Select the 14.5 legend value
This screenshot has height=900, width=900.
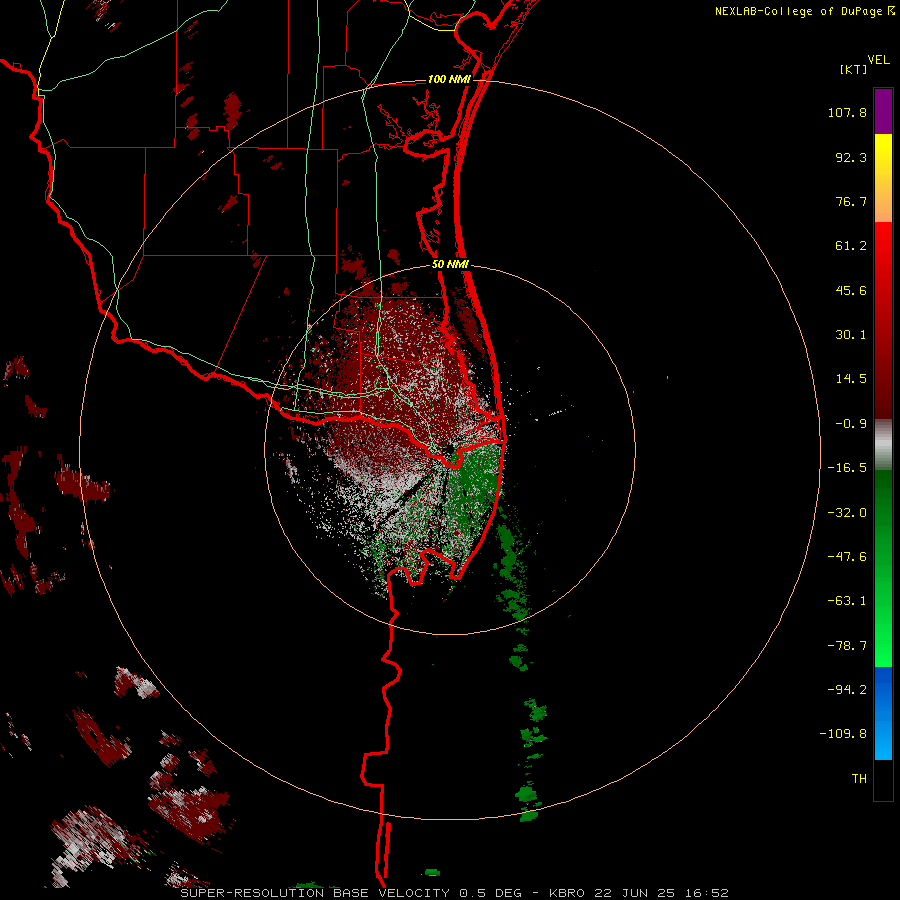click(x=851, y=379)
